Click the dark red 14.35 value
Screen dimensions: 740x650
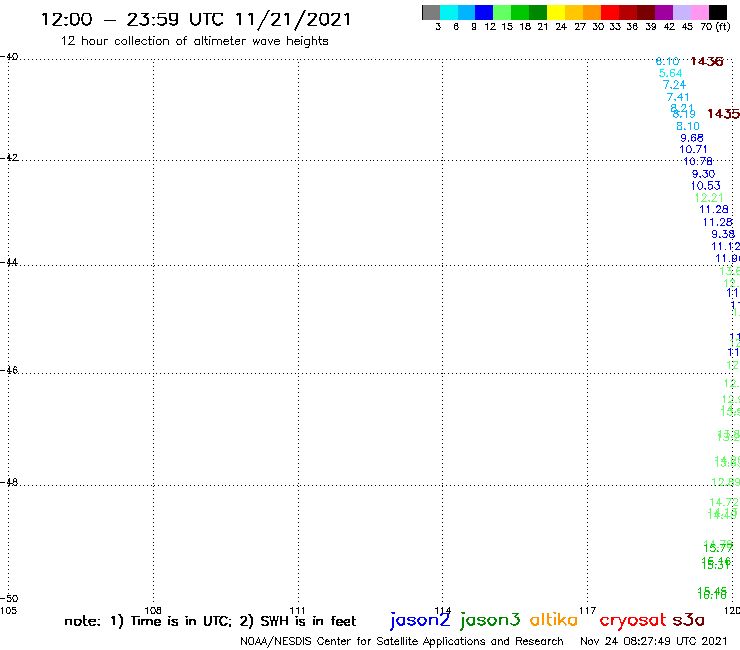pos(723,114)
